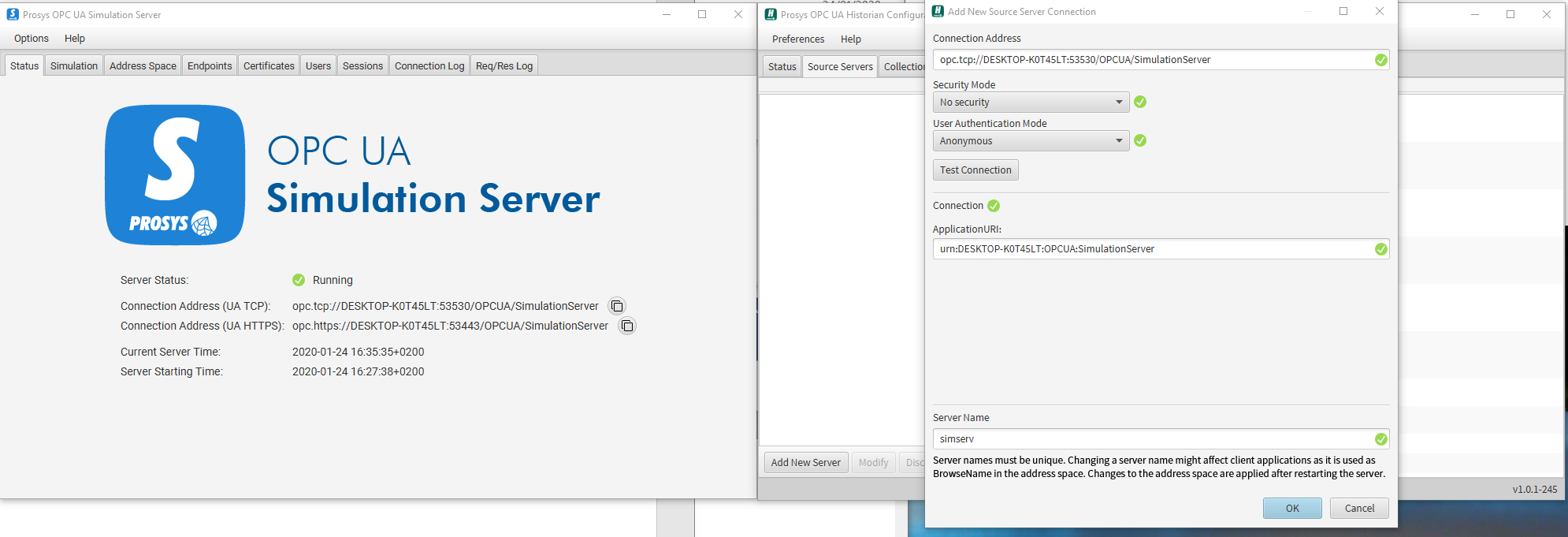Click the ApplicationURI validation checkmark
The height and width of the screenshot is (537, 1568).
(1381, 249)
